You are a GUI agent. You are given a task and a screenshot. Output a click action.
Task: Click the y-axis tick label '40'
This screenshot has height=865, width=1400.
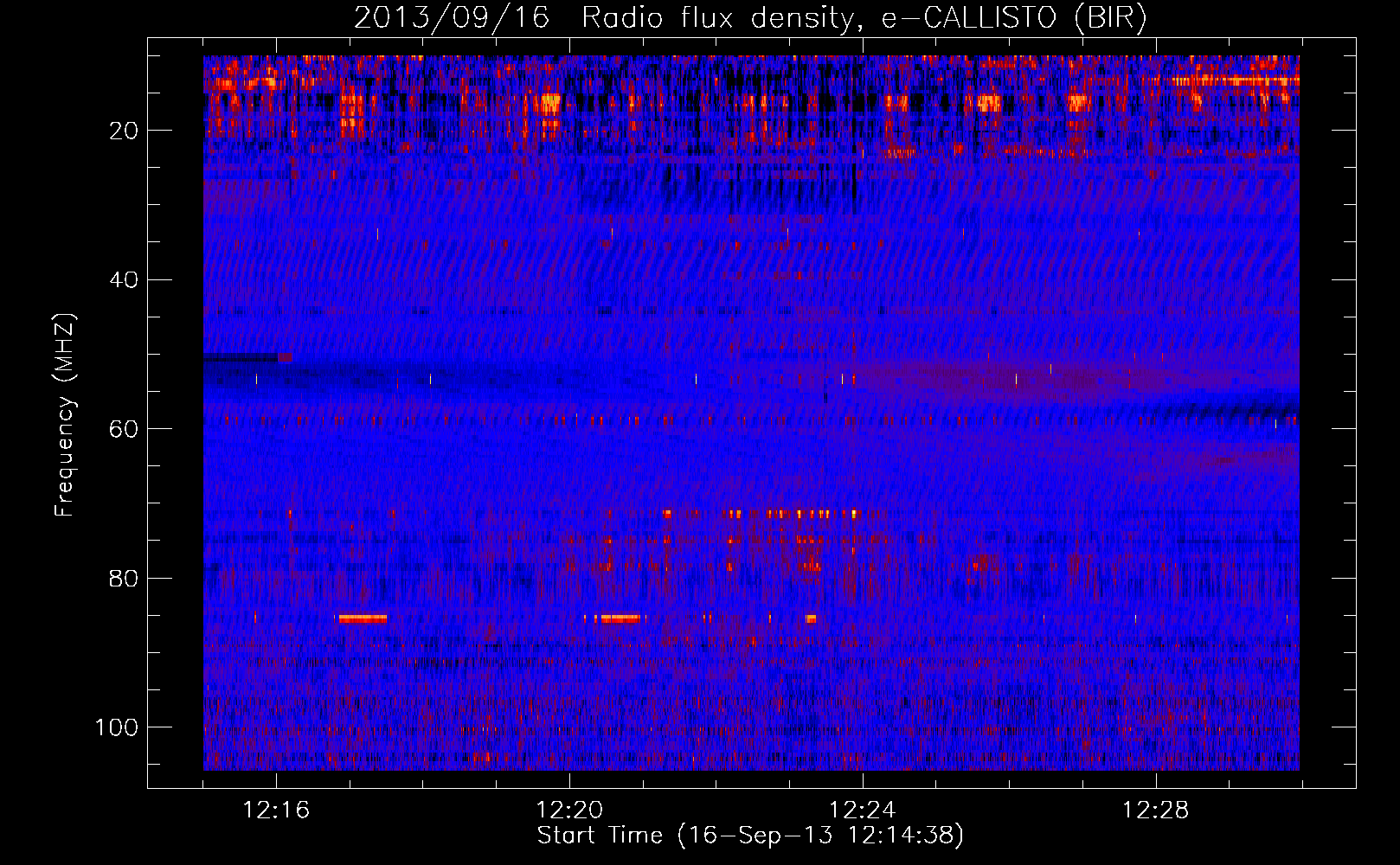(x=125, y=280)
